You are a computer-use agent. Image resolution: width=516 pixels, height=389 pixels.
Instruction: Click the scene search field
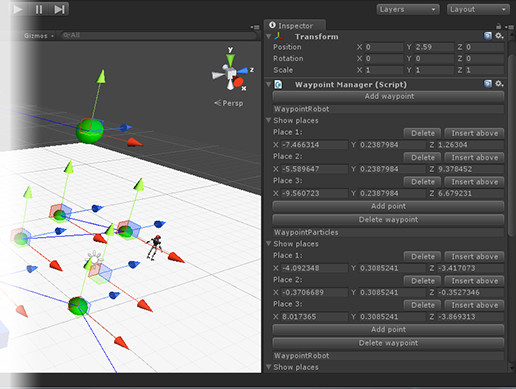(158, 35)
